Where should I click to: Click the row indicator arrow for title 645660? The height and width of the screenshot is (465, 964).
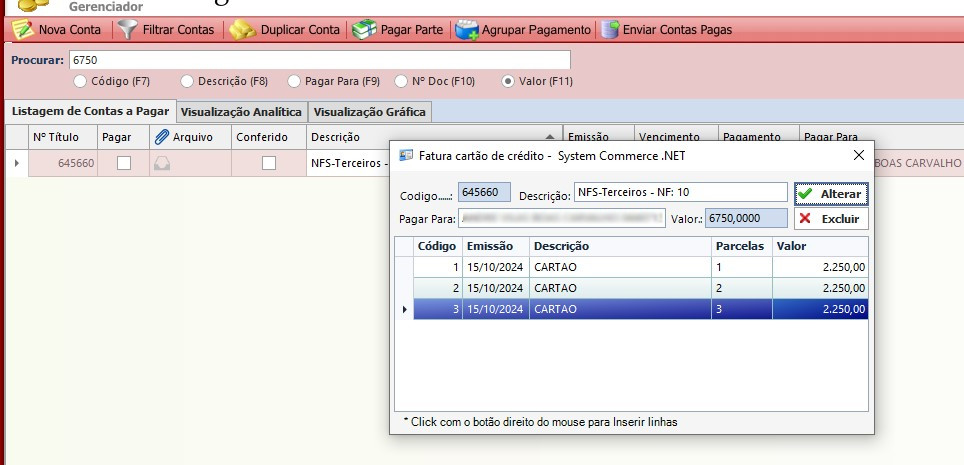pyautogui.click(x=17, y=163)
